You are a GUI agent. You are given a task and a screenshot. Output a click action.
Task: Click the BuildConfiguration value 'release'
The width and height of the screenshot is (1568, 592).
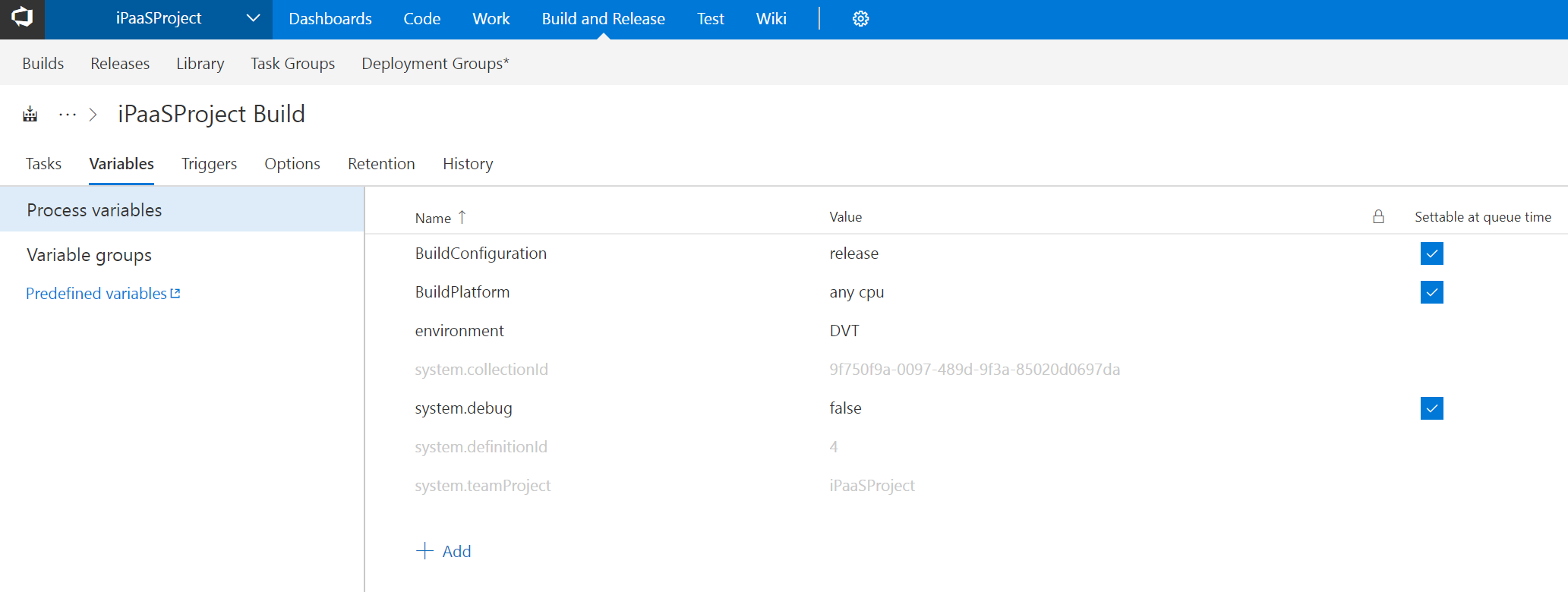[x=854, y=253]
